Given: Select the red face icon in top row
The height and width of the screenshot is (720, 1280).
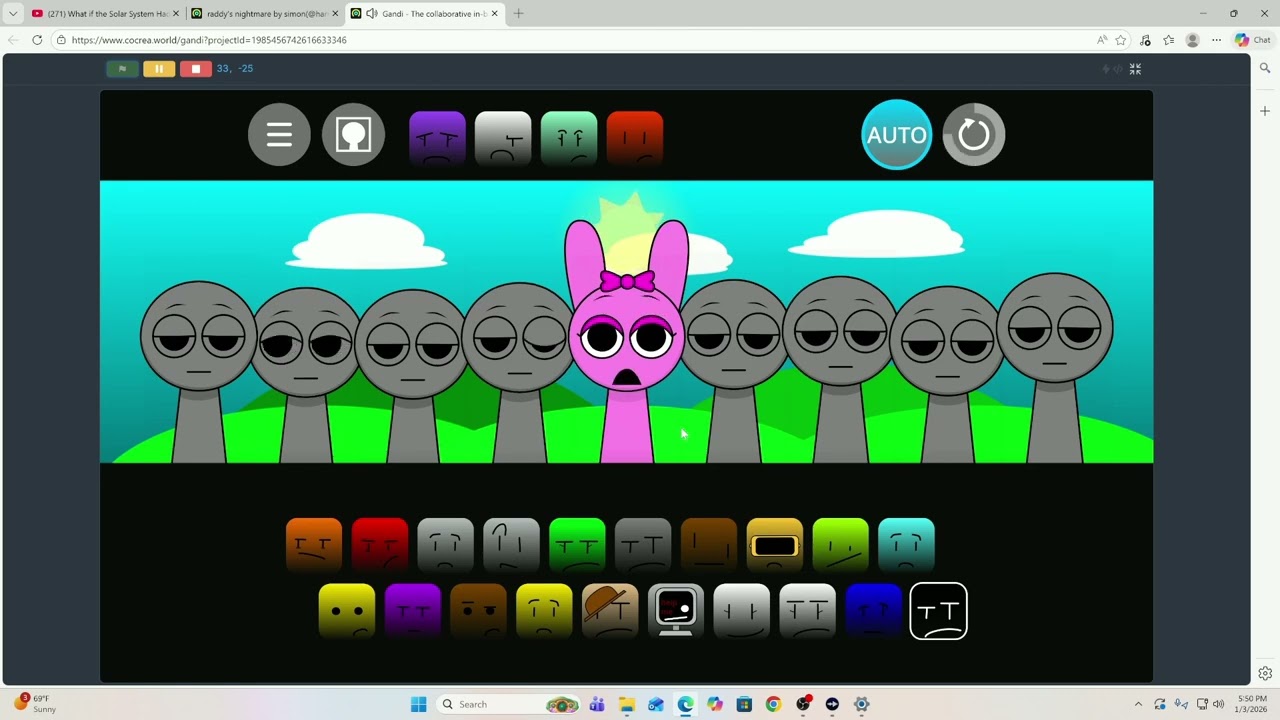Looking at the screenshot, I should 635,139.
